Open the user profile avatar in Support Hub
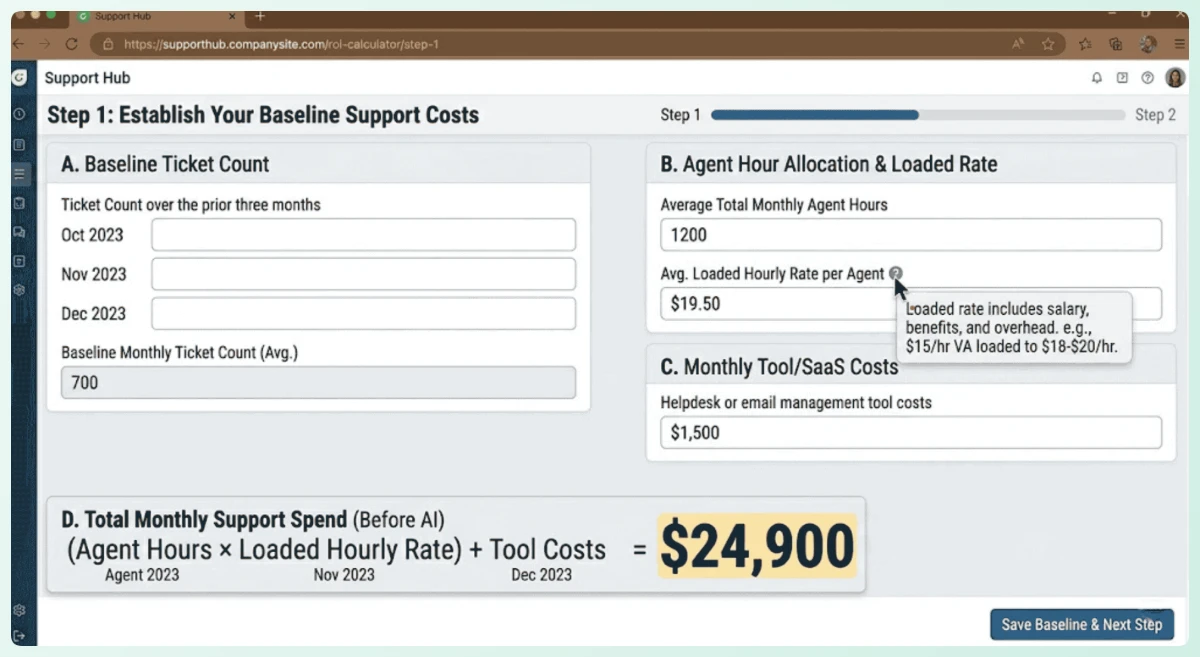Image resolution: width=1200 pixels, height=657 pixels. pos(1174,78)
